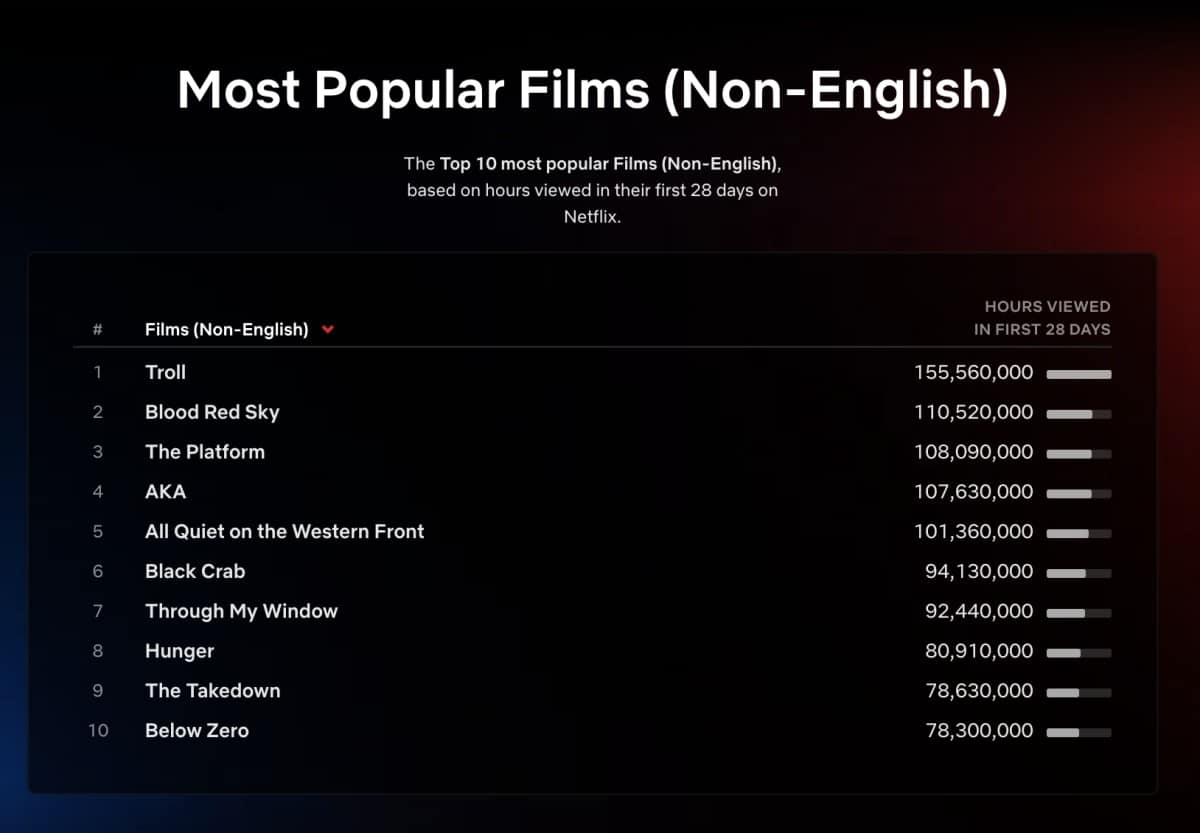Click Through My Window title
1200x833 pixels.
(x=241, y=611)
